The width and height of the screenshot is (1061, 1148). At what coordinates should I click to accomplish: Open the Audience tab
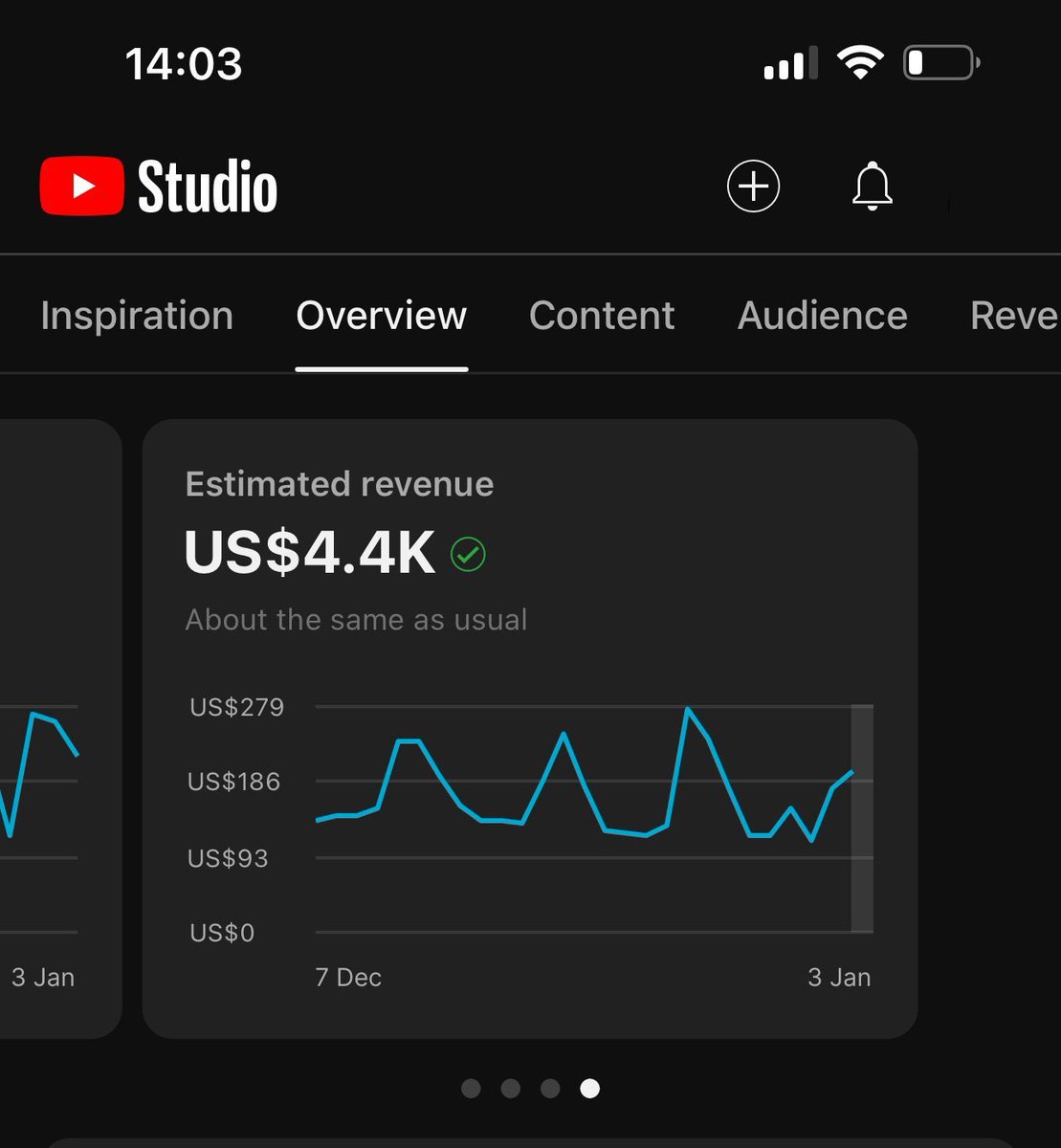click(822, 316)
